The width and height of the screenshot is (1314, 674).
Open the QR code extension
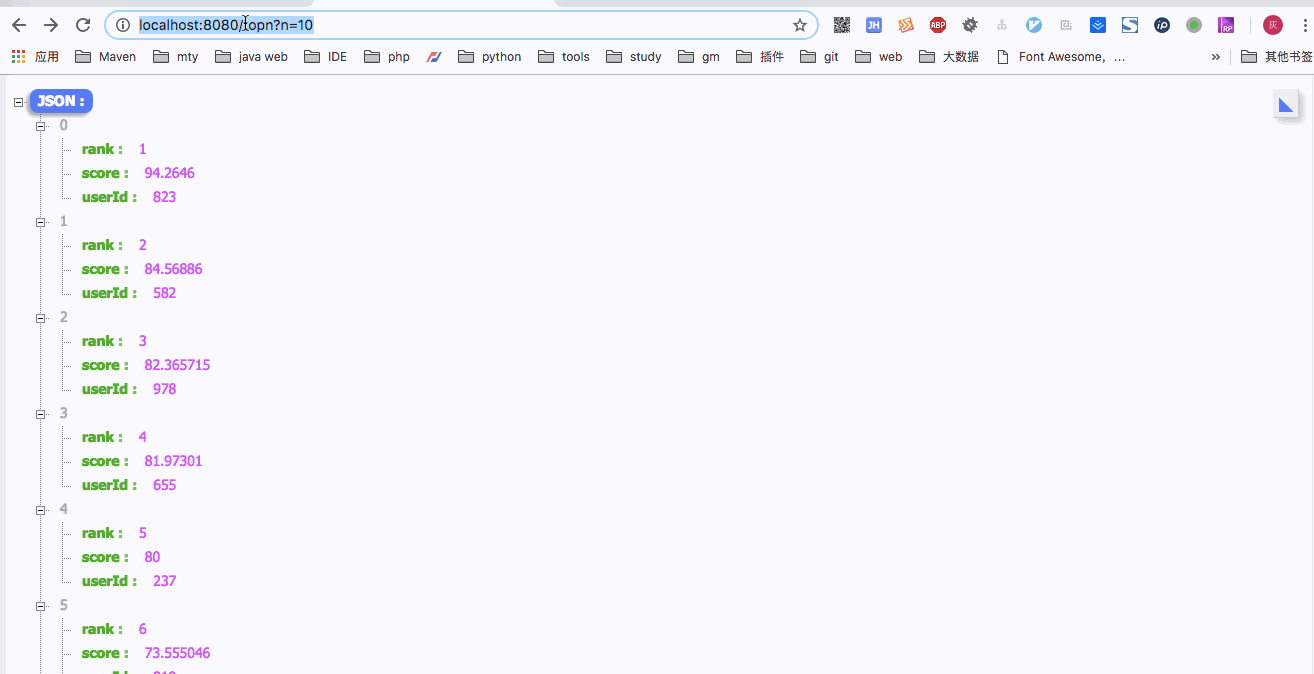pyautogui.click(x=842, y=25)
